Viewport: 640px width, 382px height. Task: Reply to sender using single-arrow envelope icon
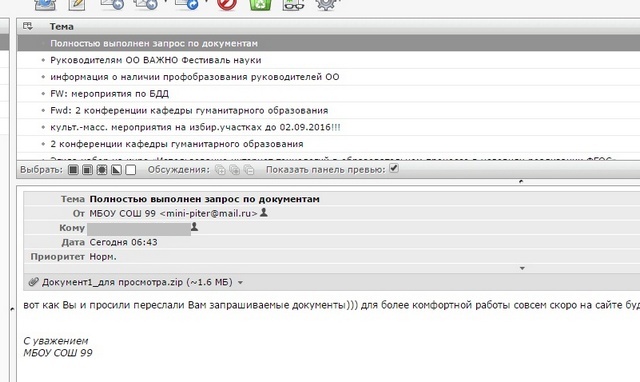point(112,4)
